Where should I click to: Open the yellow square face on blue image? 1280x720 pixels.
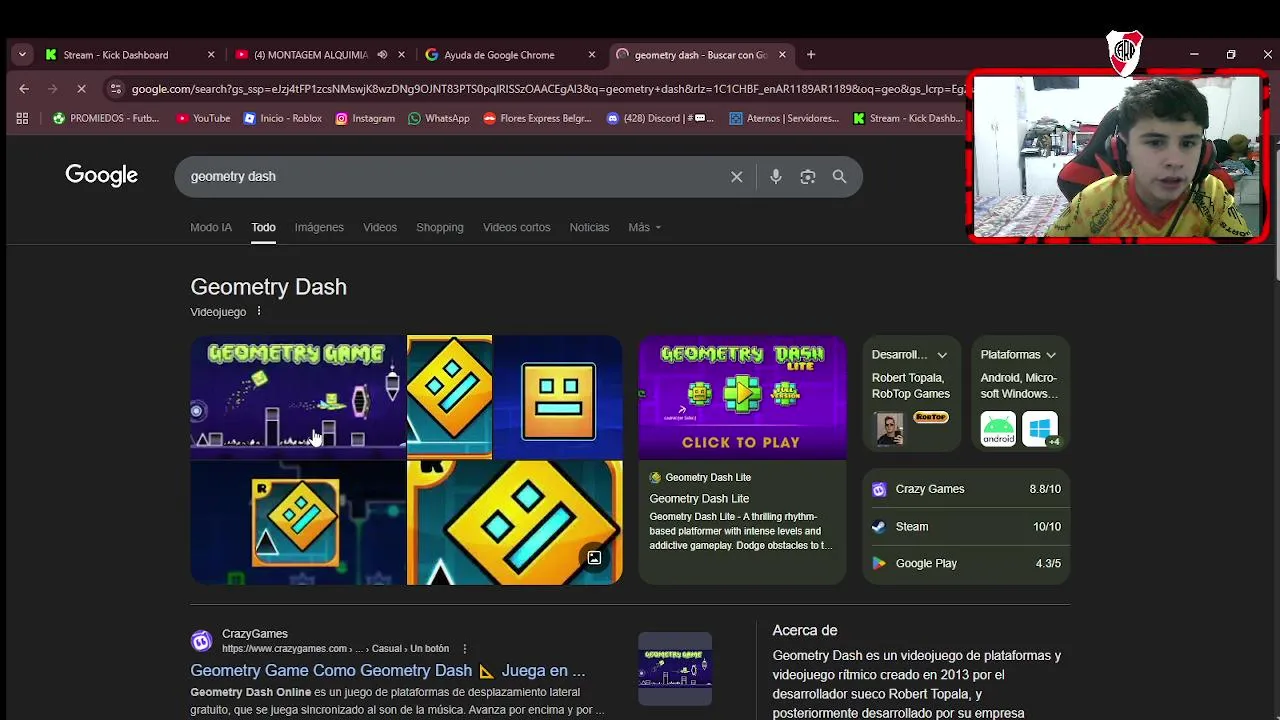pos(558,397)
